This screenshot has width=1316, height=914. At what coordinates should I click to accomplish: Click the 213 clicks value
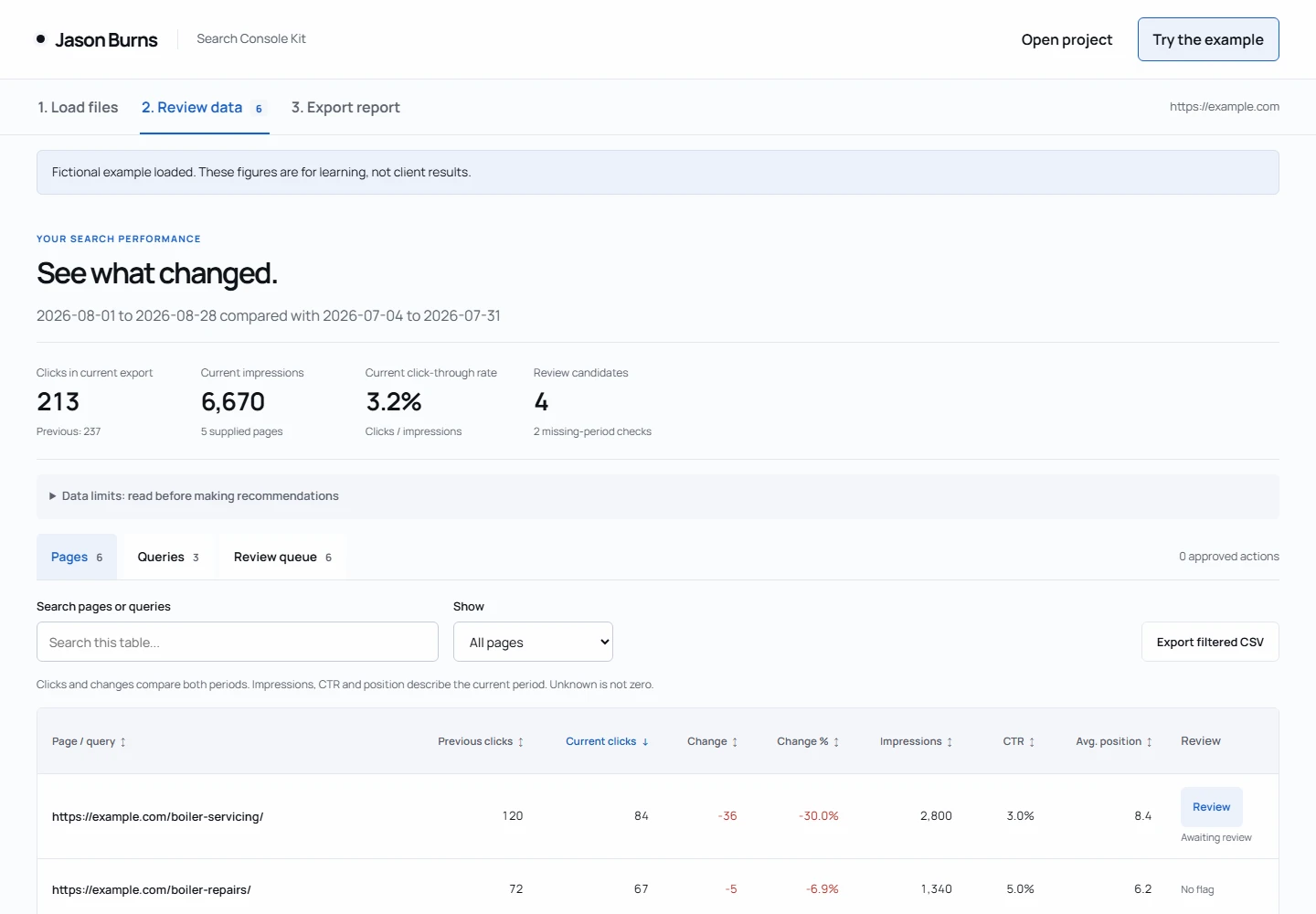[58, 402]
